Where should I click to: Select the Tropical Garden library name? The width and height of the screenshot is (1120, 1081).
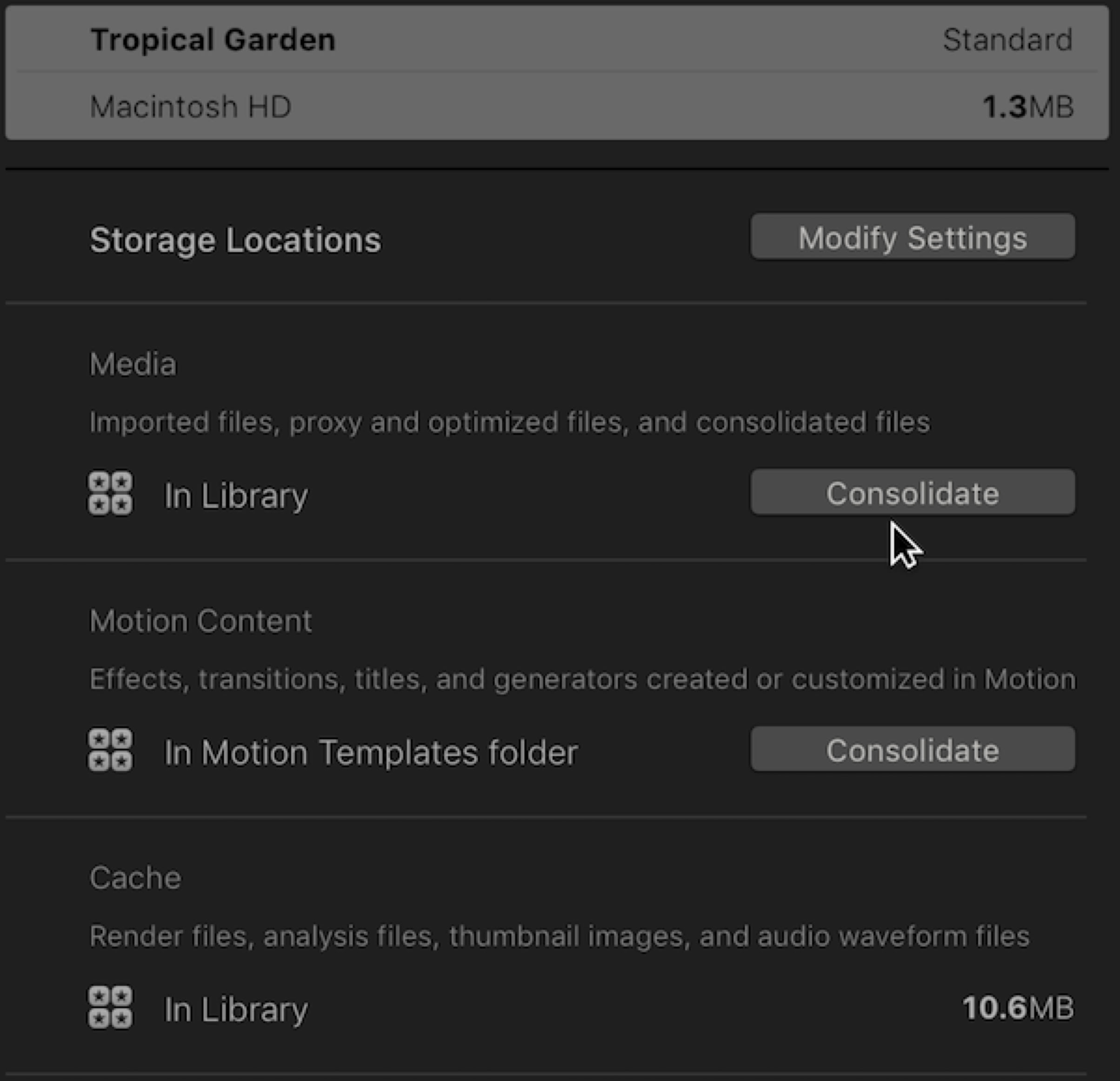[213, 40]
